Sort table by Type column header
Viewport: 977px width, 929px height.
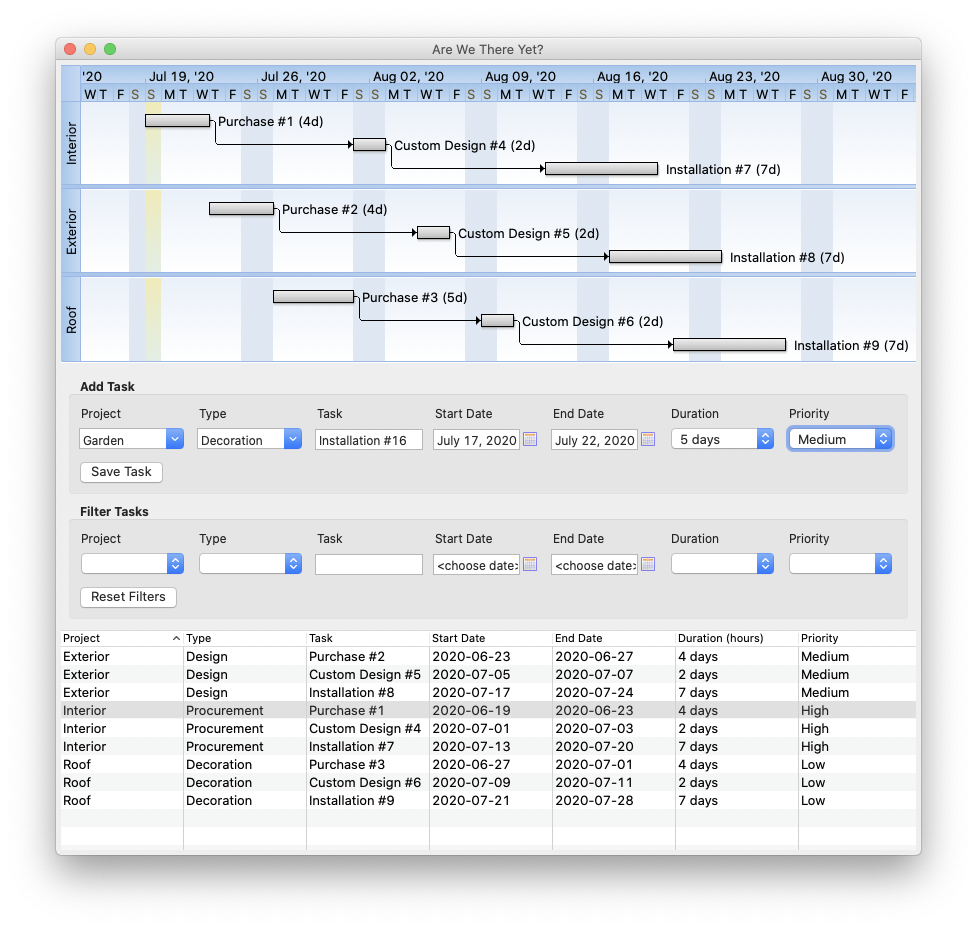[245, 638]
